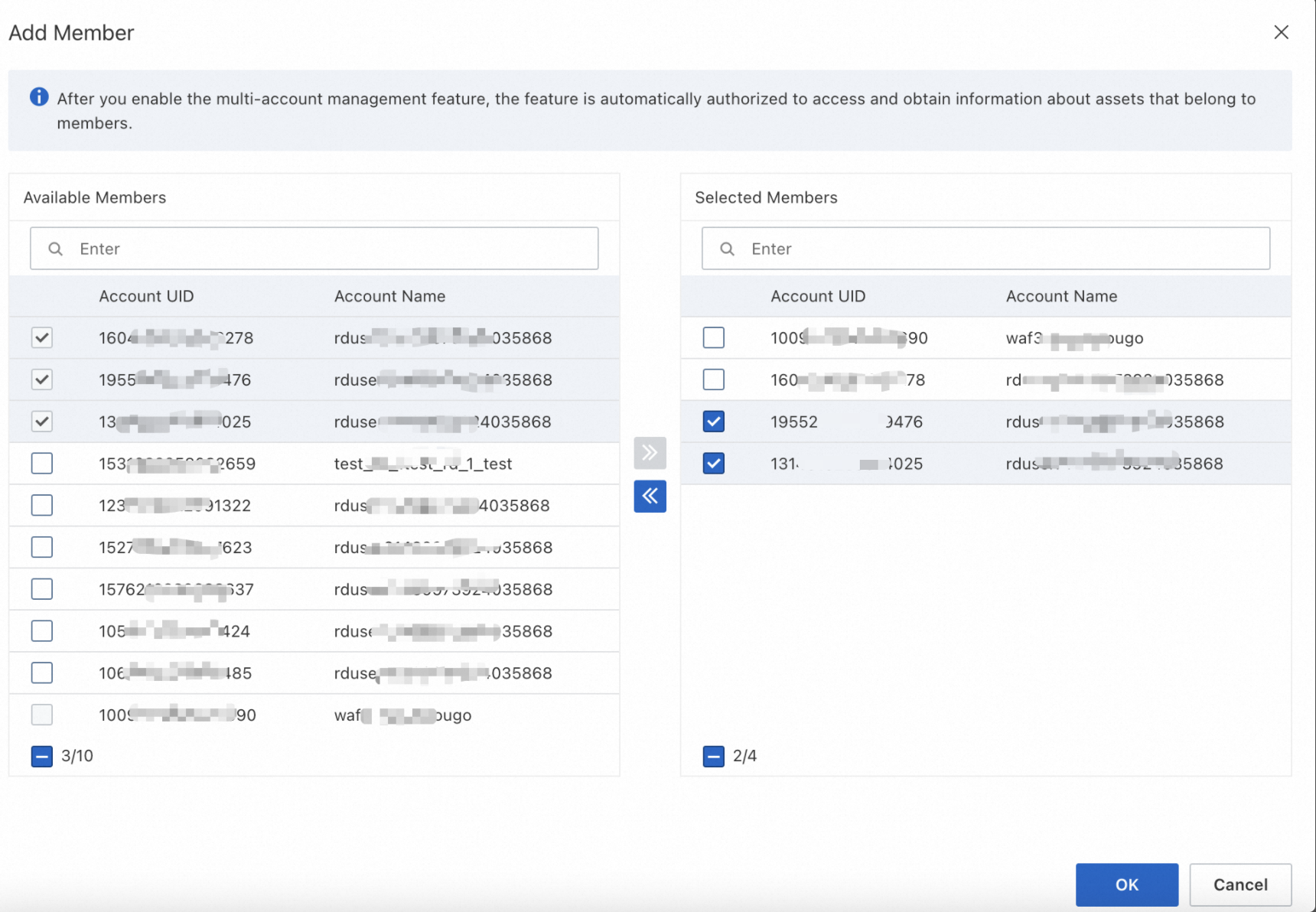Click Account Name header in Selected Members

click(x=1061, y=296)
